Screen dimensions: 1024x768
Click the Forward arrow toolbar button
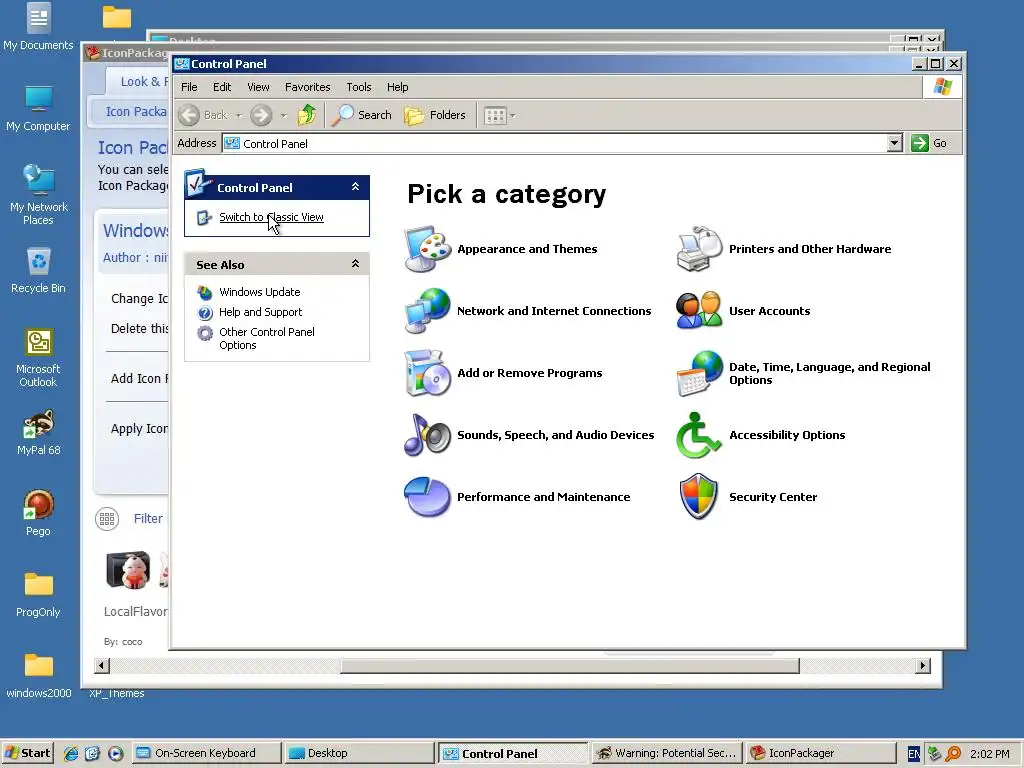pyautogui.click(x=261, y=115)
